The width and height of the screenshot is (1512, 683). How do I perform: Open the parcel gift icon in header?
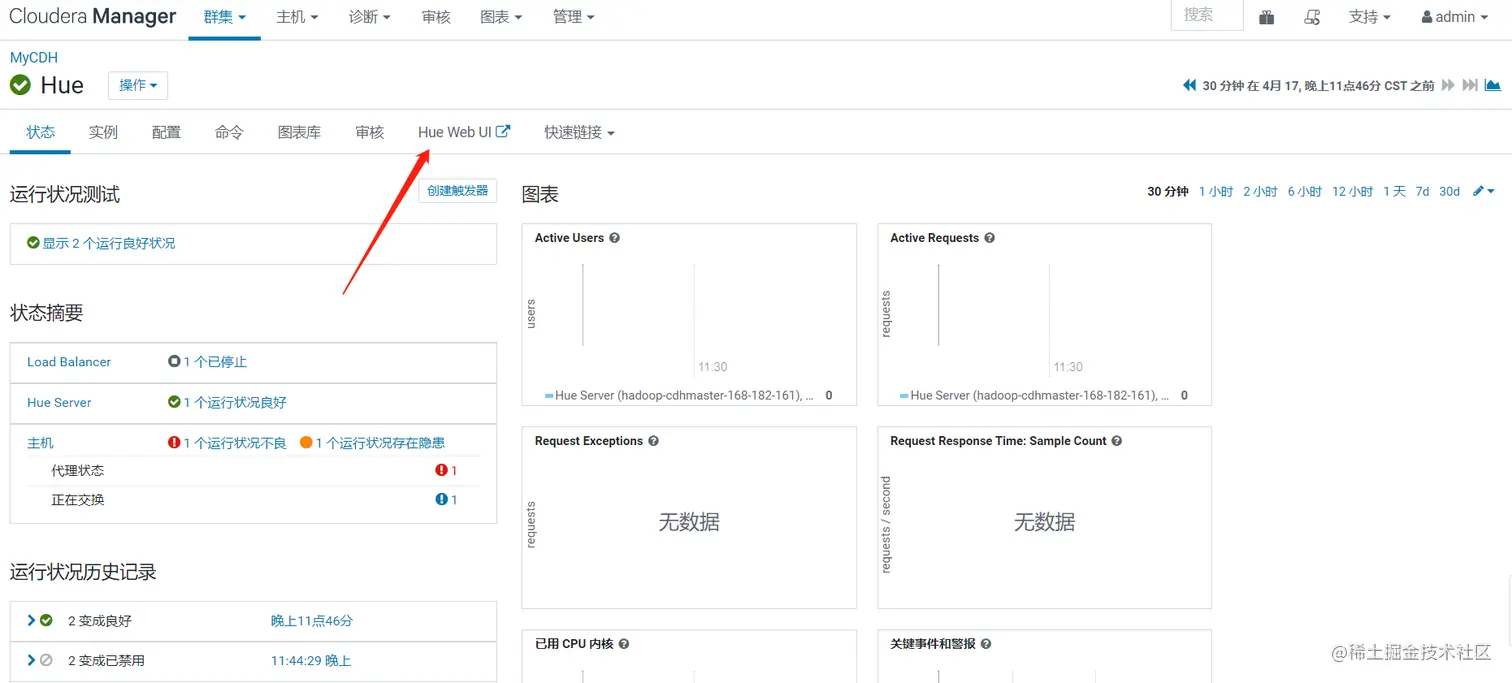point(1266,17)
